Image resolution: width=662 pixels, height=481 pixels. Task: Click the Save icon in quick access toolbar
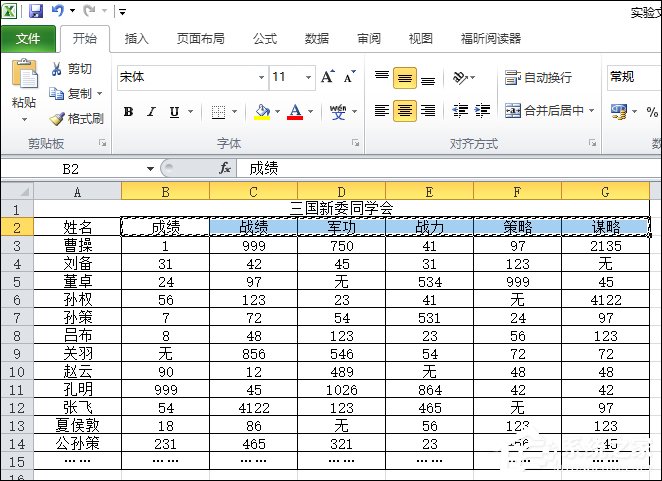(x=36, y=12)
